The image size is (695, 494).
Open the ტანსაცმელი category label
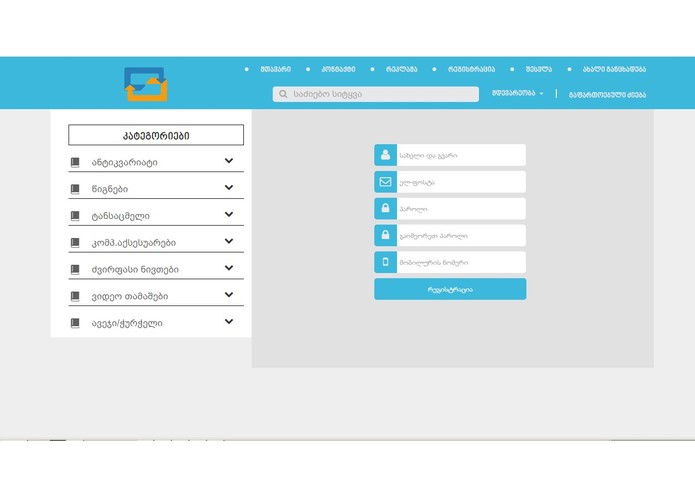coord(121,216)
